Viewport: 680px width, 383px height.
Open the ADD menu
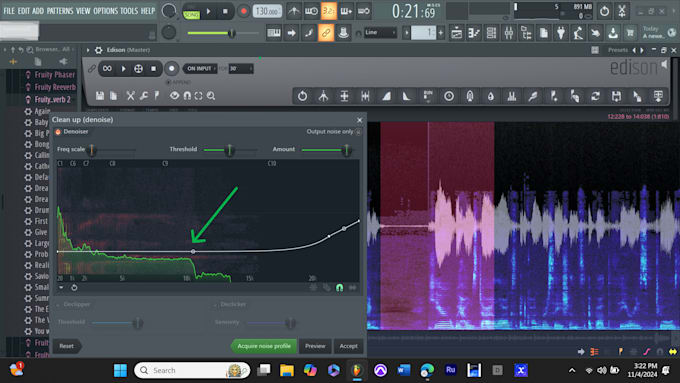[38, 11]
